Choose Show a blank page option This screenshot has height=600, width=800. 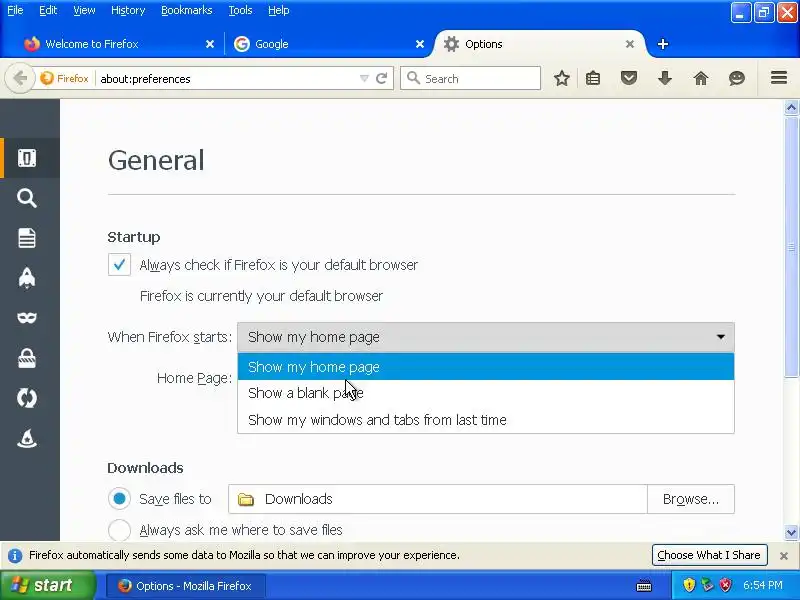point(486,393)
